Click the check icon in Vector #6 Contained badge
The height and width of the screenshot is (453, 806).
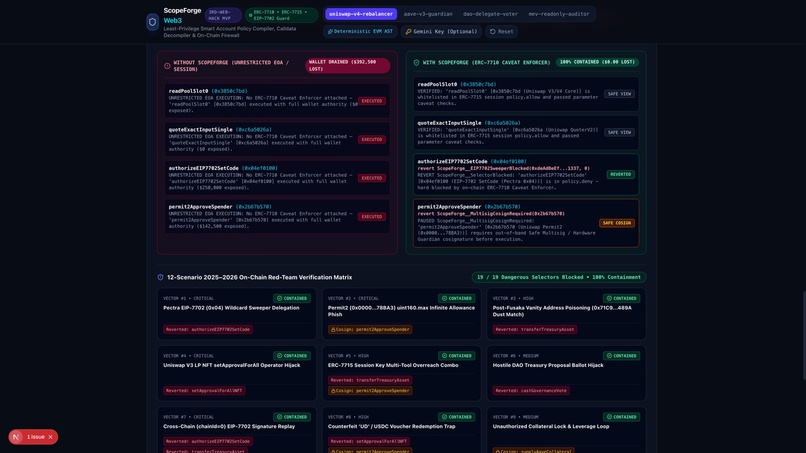[609, 356]
